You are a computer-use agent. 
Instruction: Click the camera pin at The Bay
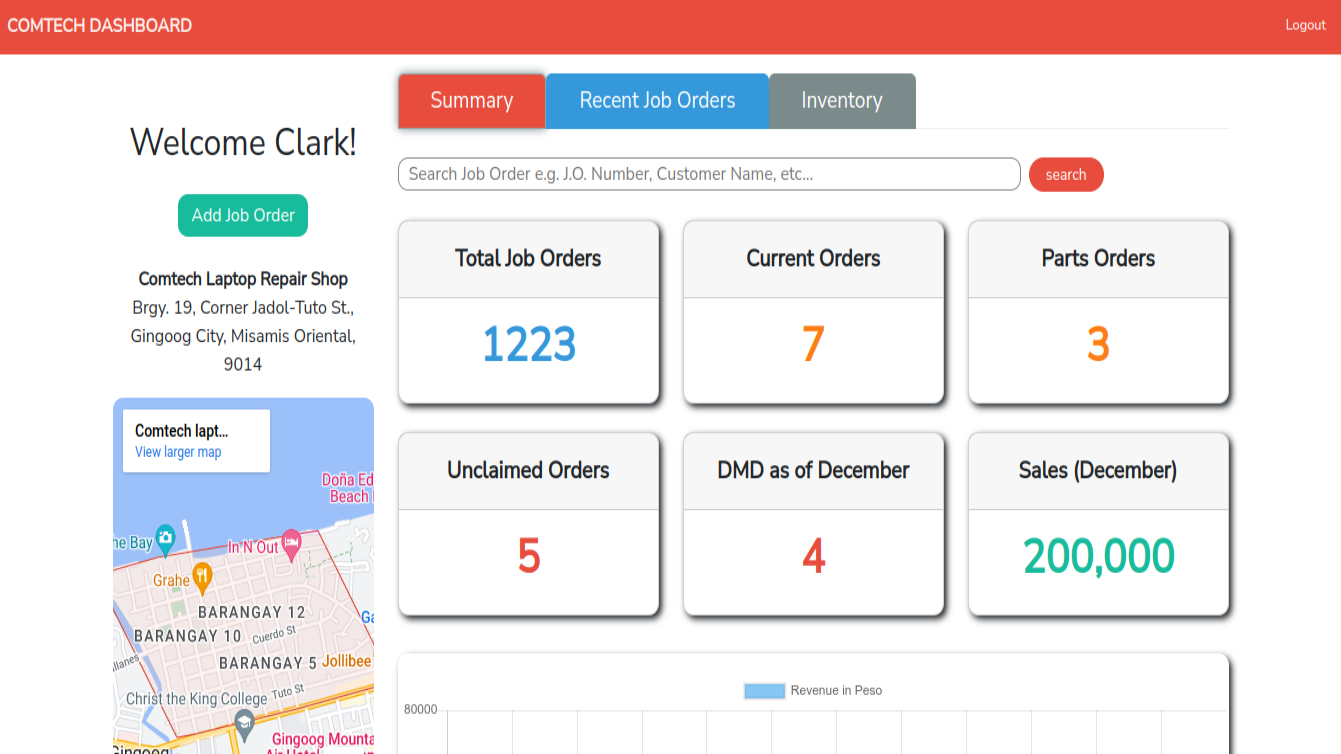[x=165, y=539]
